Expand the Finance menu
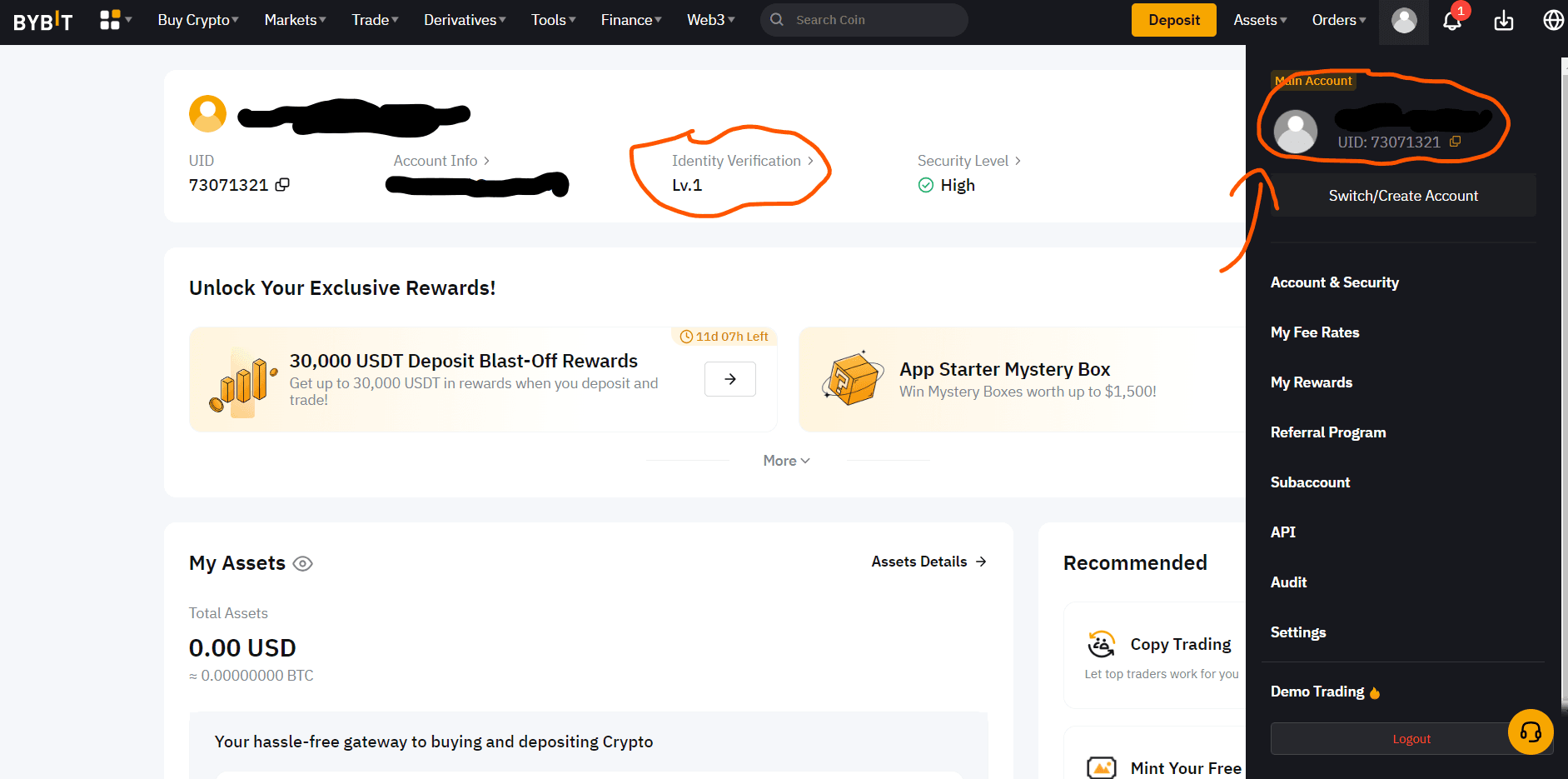Screen dimensions: 1568x779 (631, 20)
